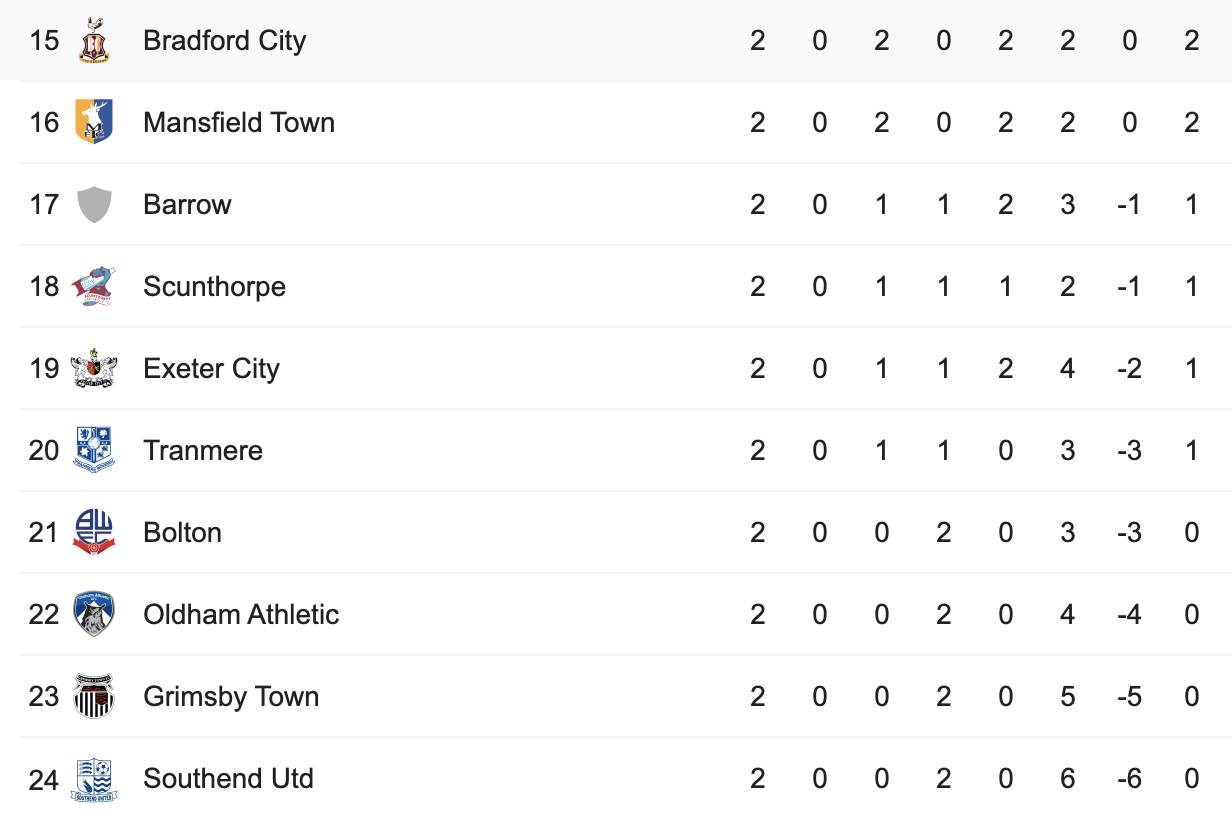Click the Mansfield Town club crest
This screenshot has width=1232, height=828.
[94, 122]
